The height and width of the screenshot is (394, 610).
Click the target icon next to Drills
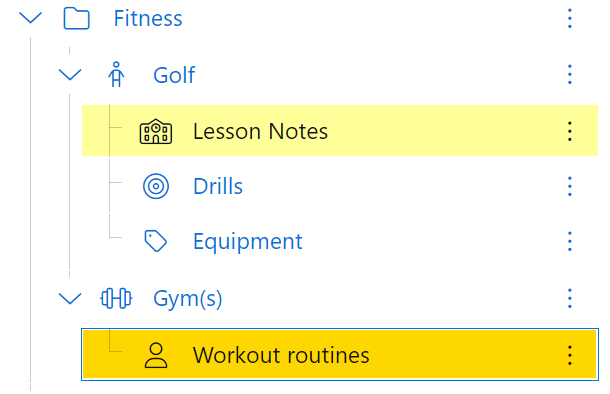click(156, 186)
